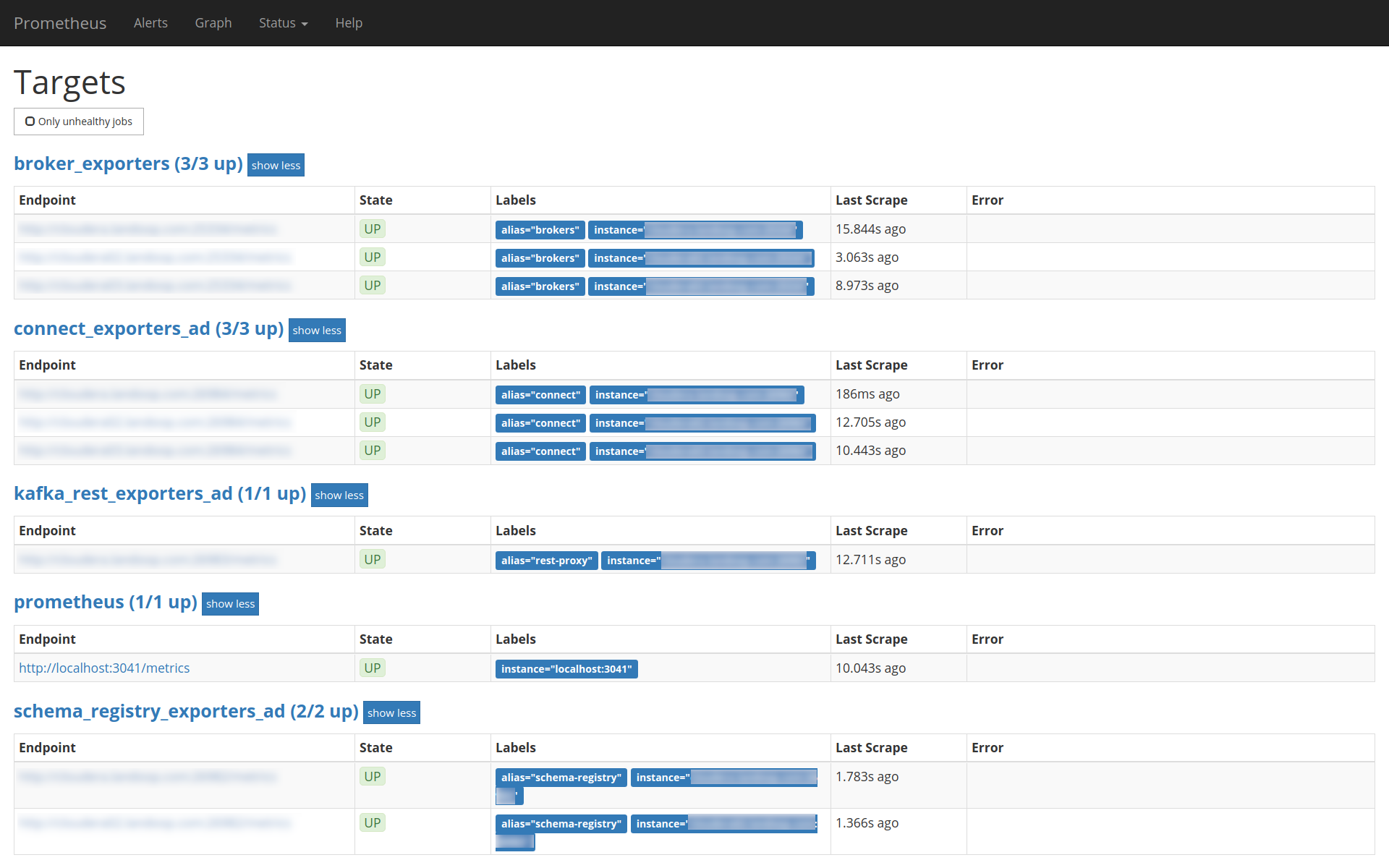The height and width of the screenshot is (868, 1389).
Task: Collapse kafka_rest_exporters_ad with show less
Action: tap(339, 495)
